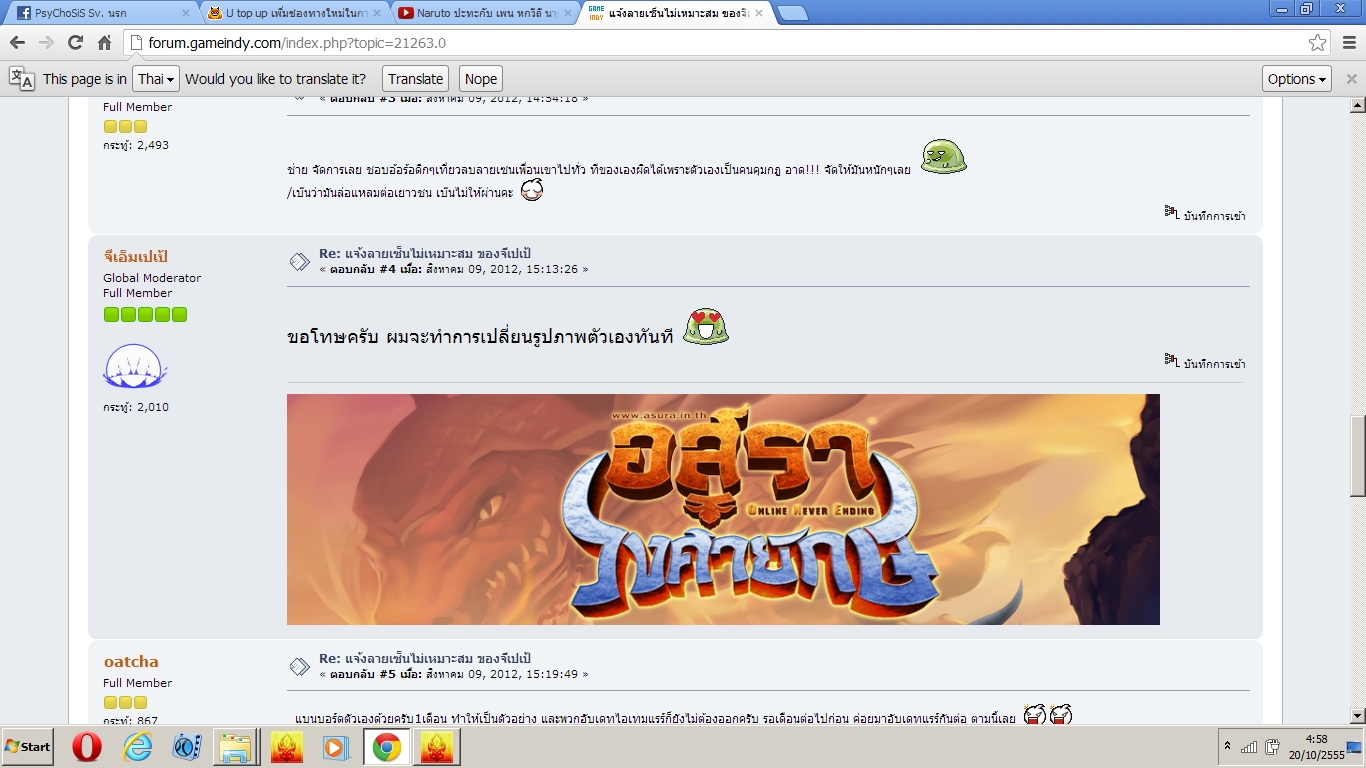Click the avatar image of จีเอ็มเปเป้
Screen dimensions: 1366x768
pyautogui.click(x=135, y=367)
